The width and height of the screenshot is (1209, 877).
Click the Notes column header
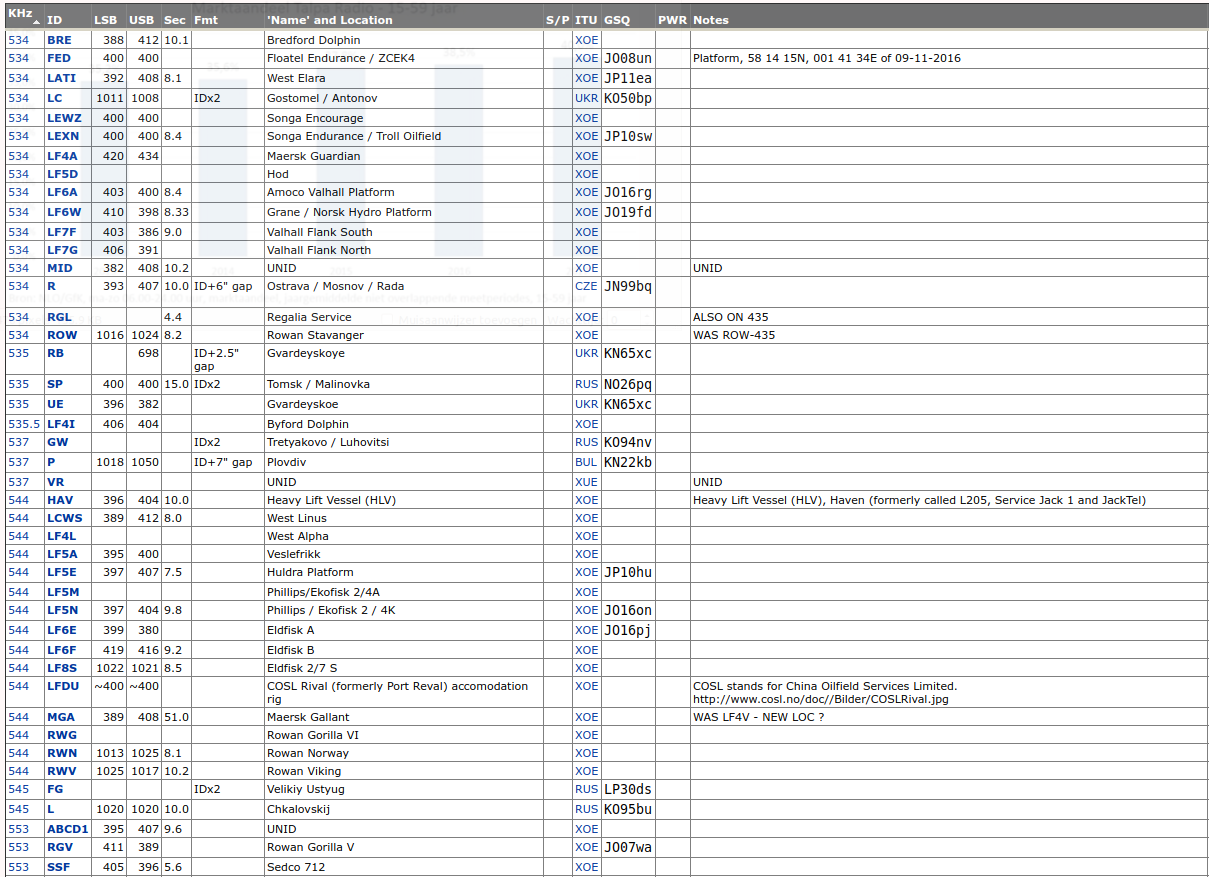click(x=710, y=20)
